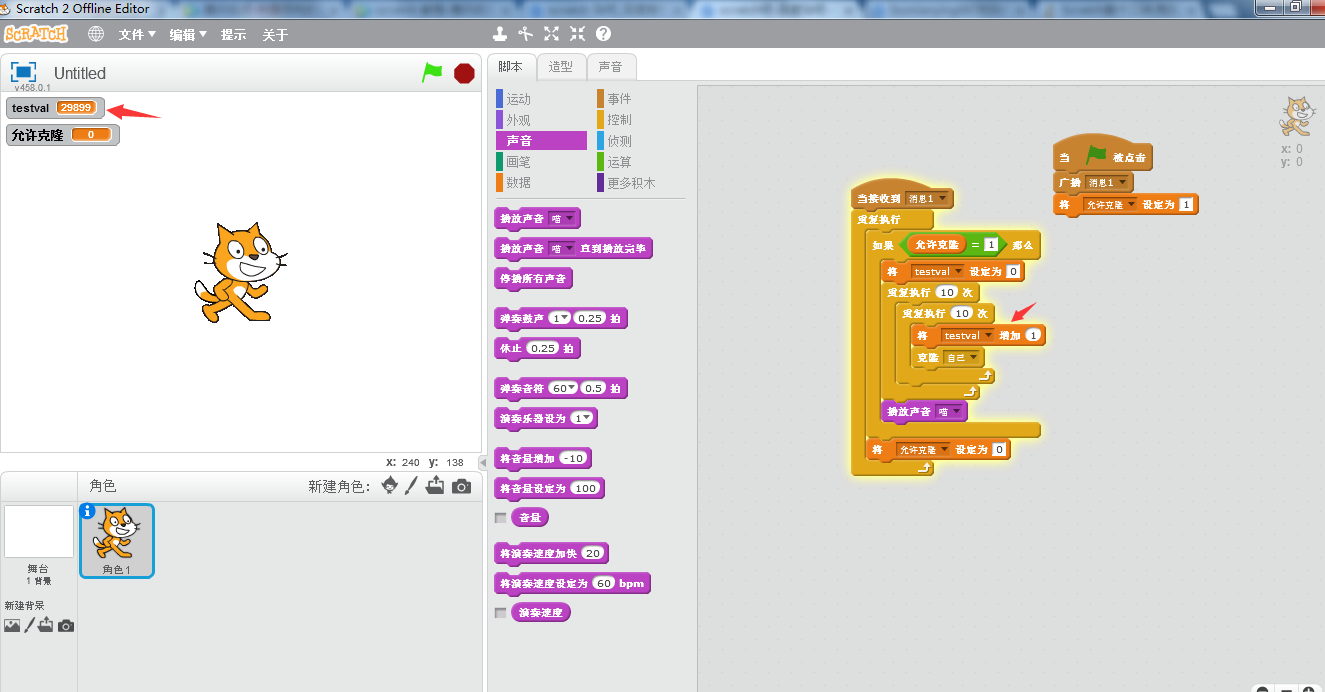Enable the 音量 stage monitor checkbox
Screen dimensions: 1325x692
click(x=501, y=518)
